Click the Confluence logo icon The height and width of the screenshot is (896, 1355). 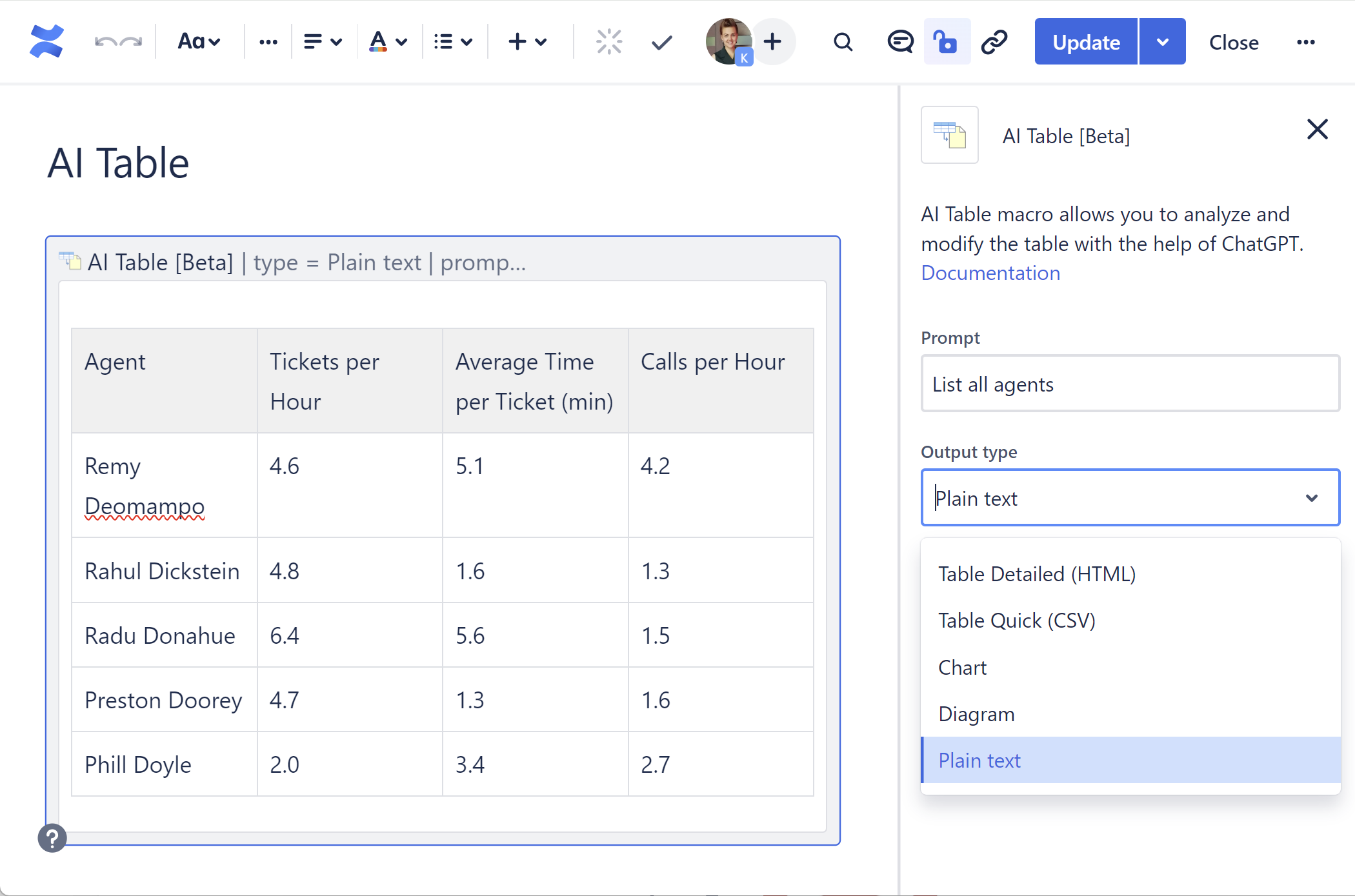pyautogui.click(x=46, y=42)
